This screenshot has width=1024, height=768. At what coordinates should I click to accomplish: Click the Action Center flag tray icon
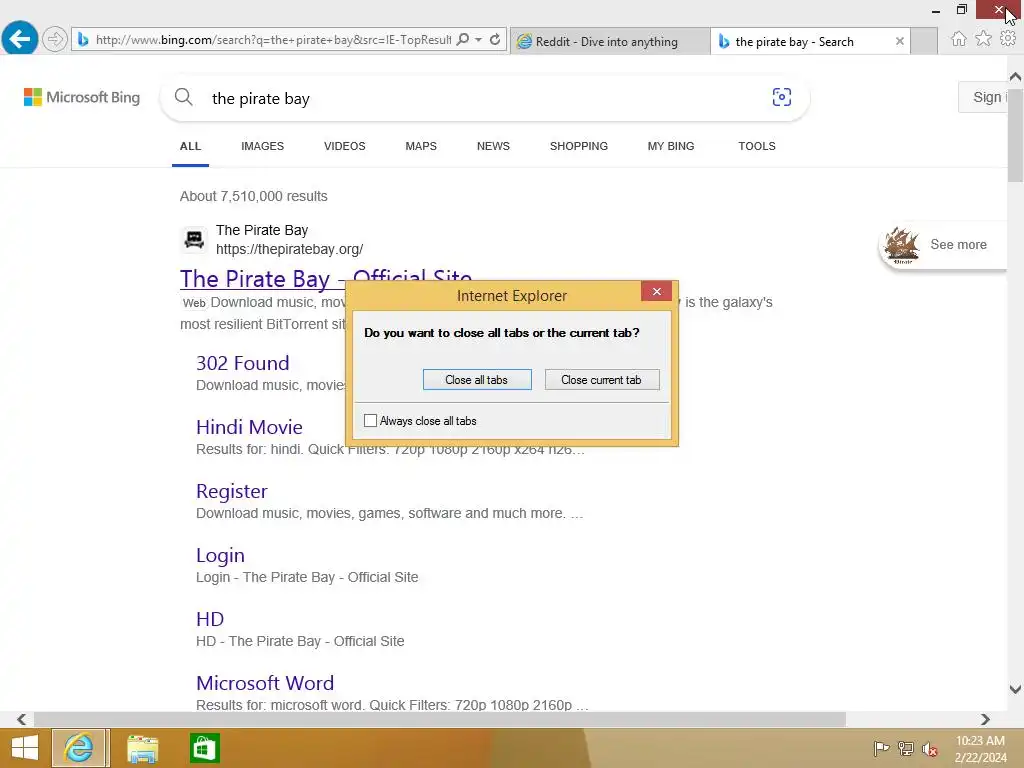(881, 748)
